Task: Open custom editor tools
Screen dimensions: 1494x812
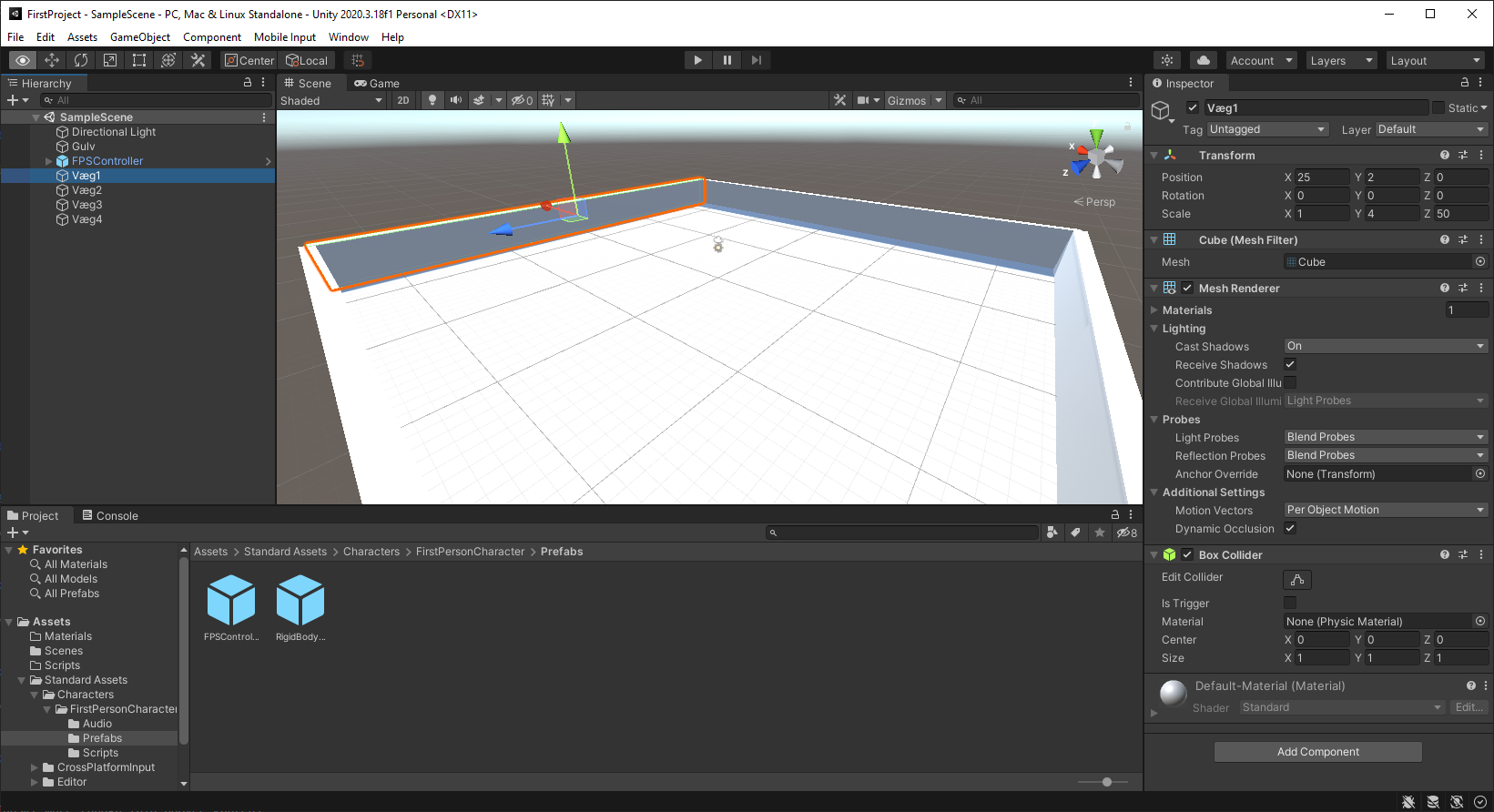Action: point(198,60)
